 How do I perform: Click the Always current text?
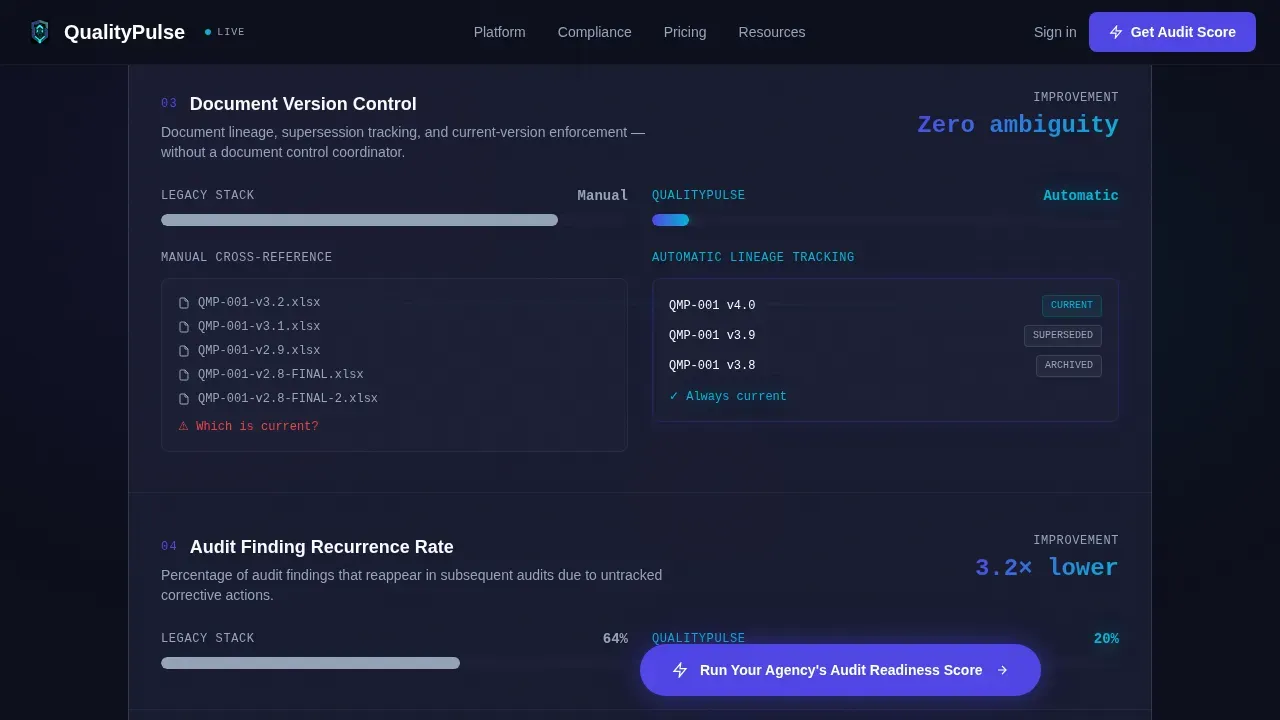(x=736, y=396)
